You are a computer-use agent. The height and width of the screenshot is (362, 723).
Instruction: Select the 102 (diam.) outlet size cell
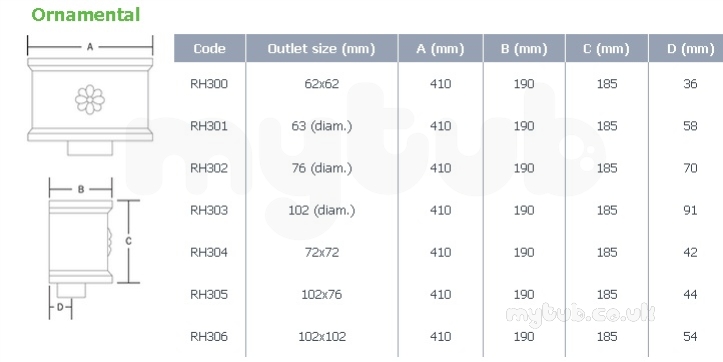coord(322,210)
